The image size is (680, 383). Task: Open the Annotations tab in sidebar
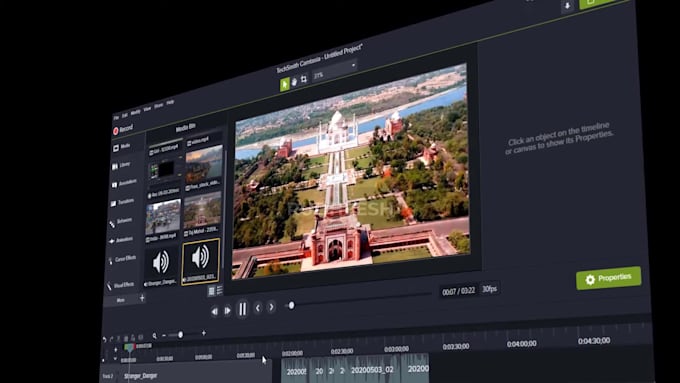124,183
